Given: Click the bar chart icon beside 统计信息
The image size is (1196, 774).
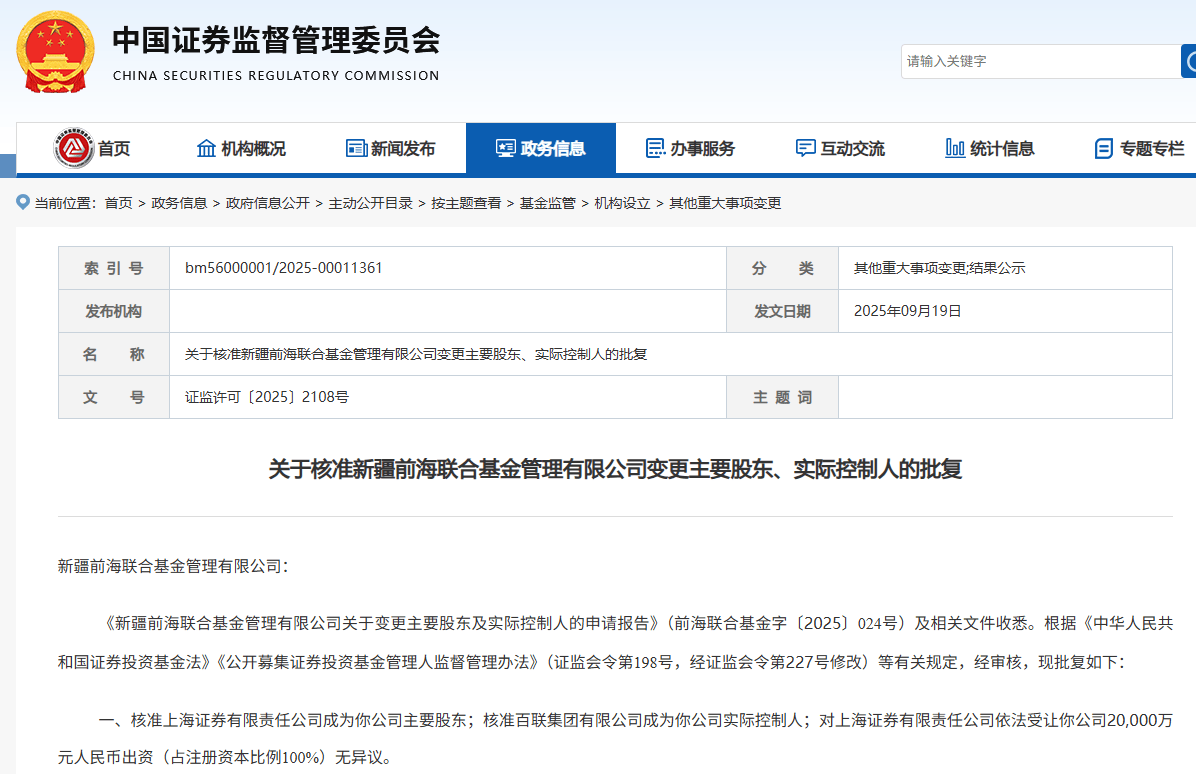Looking at the screenshot, I should coord(953,148).
